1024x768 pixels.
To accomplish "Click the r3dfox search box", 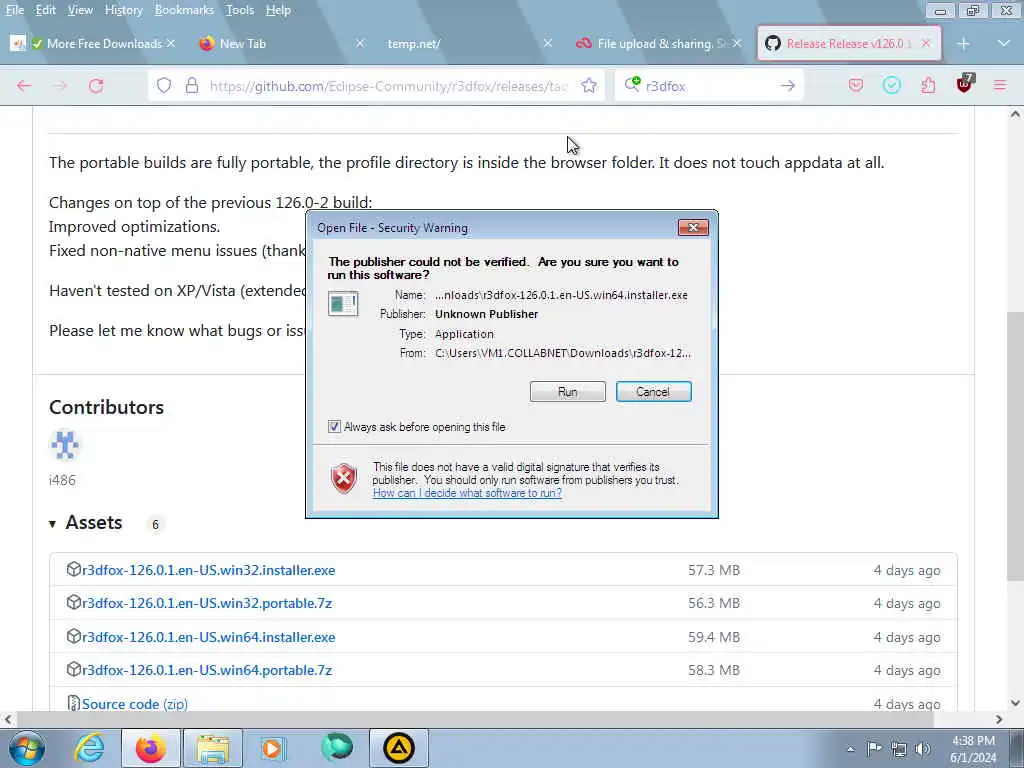I will click(709, 86).
